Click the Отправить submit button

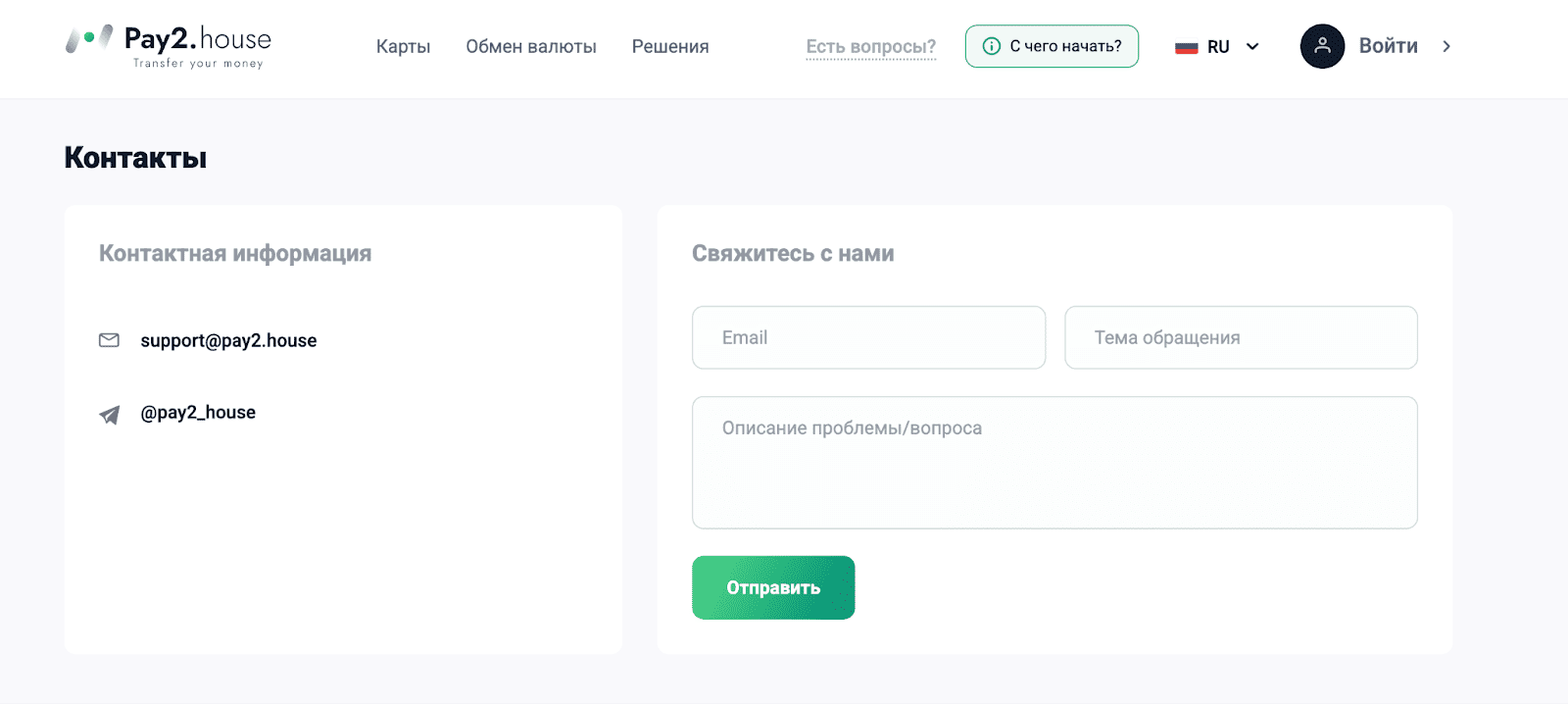click(773, 587)
